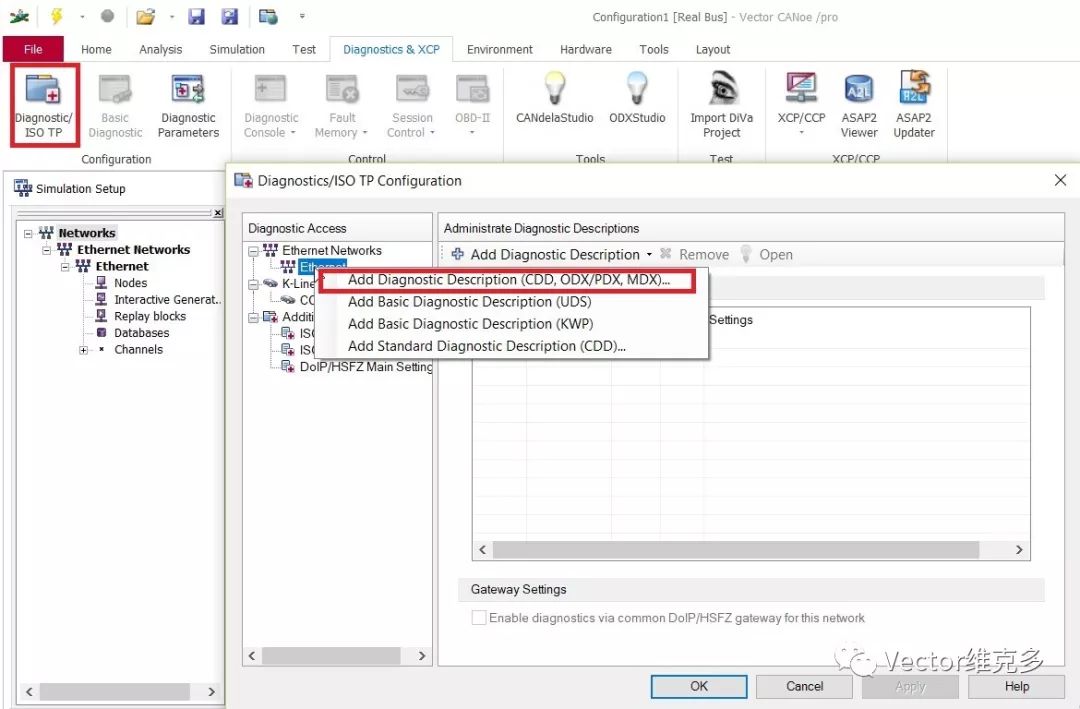1080x709 pixels.
Task: Click Import DiVa Project
Action: 721,105
